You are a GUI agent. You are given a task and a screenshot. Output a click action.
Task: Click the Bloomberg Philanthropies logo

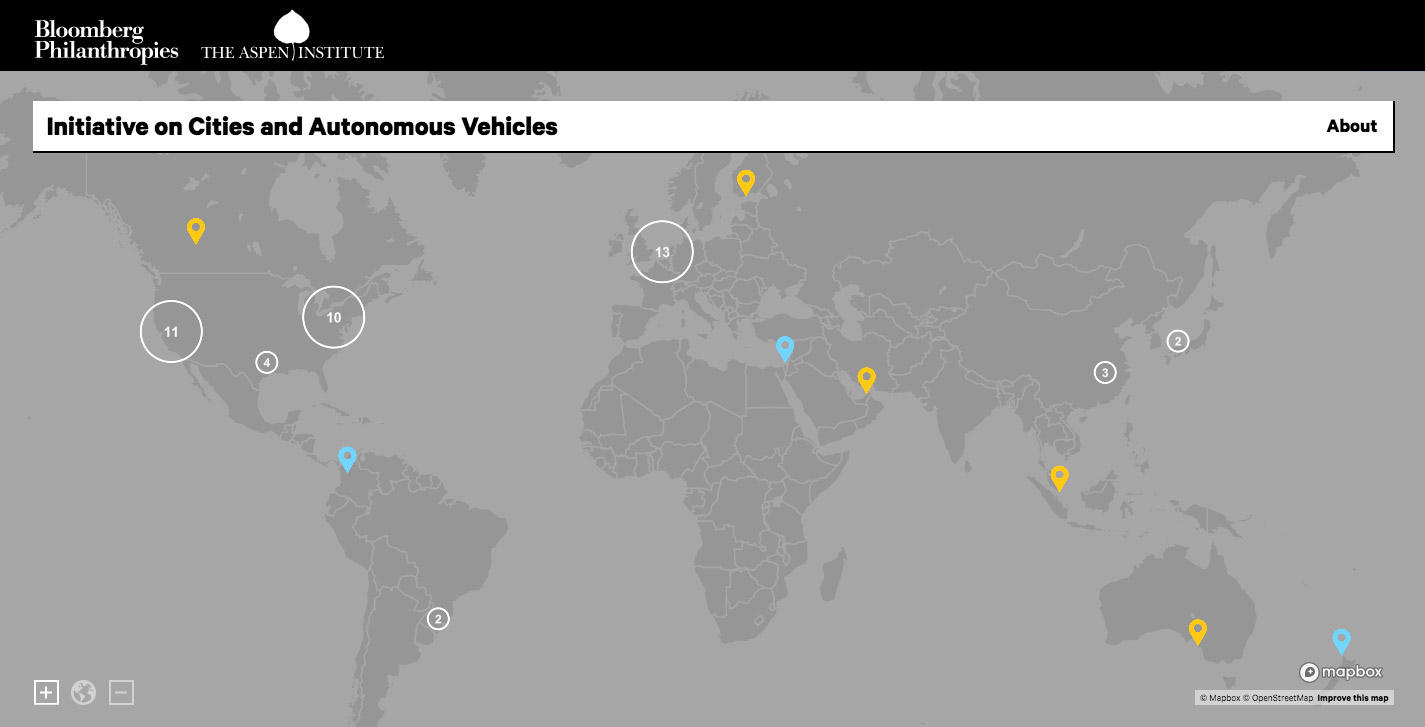click(106, 40)
